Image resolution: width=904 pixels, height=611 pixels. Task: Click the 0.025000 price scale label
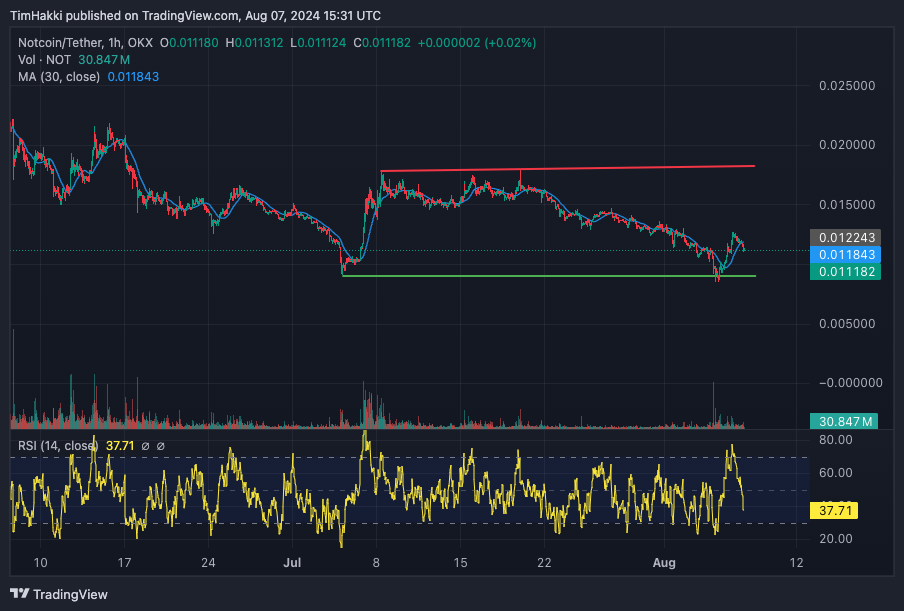click(x=847, y=86)
